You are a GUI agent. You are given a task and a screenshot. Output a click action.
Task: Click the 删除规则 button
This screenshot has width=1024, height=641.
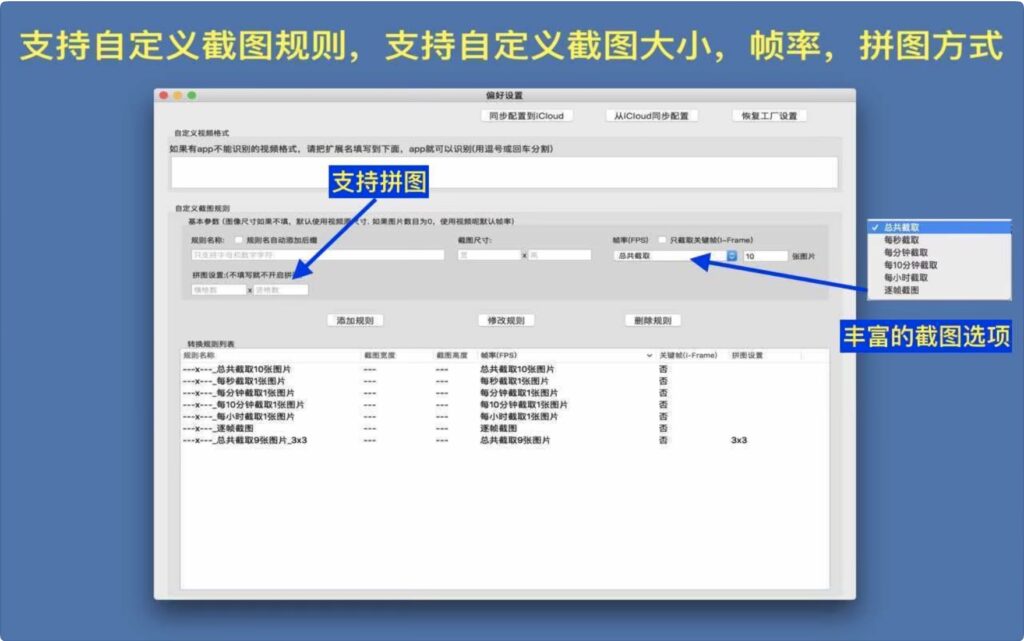pyautogui.click(x=651, y=320)
